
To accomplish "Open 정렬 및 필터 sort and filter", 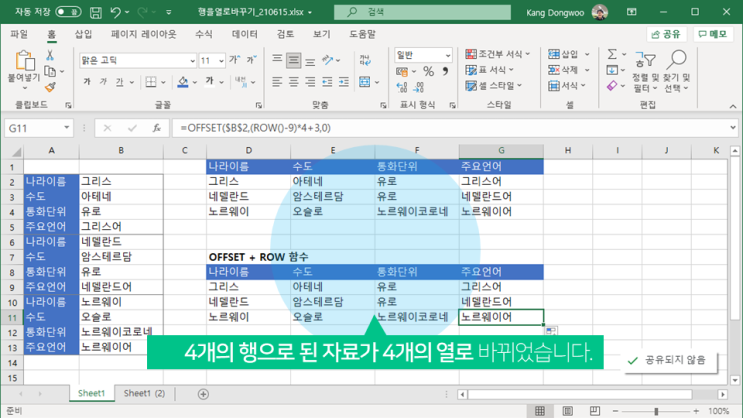I will click(x=645, y=71).
